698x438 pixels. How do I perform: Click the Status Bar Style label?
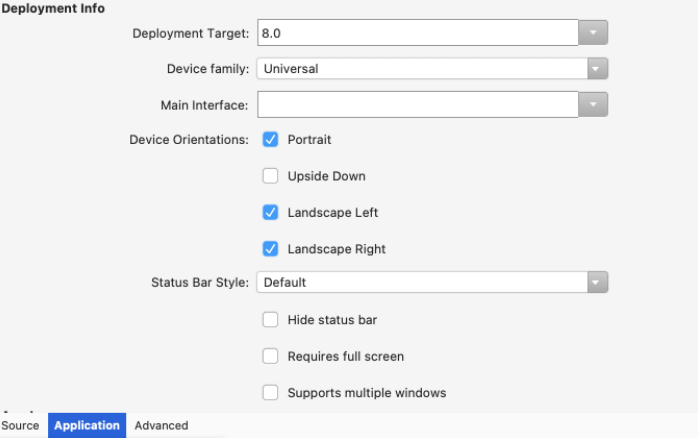coord(200,283)
